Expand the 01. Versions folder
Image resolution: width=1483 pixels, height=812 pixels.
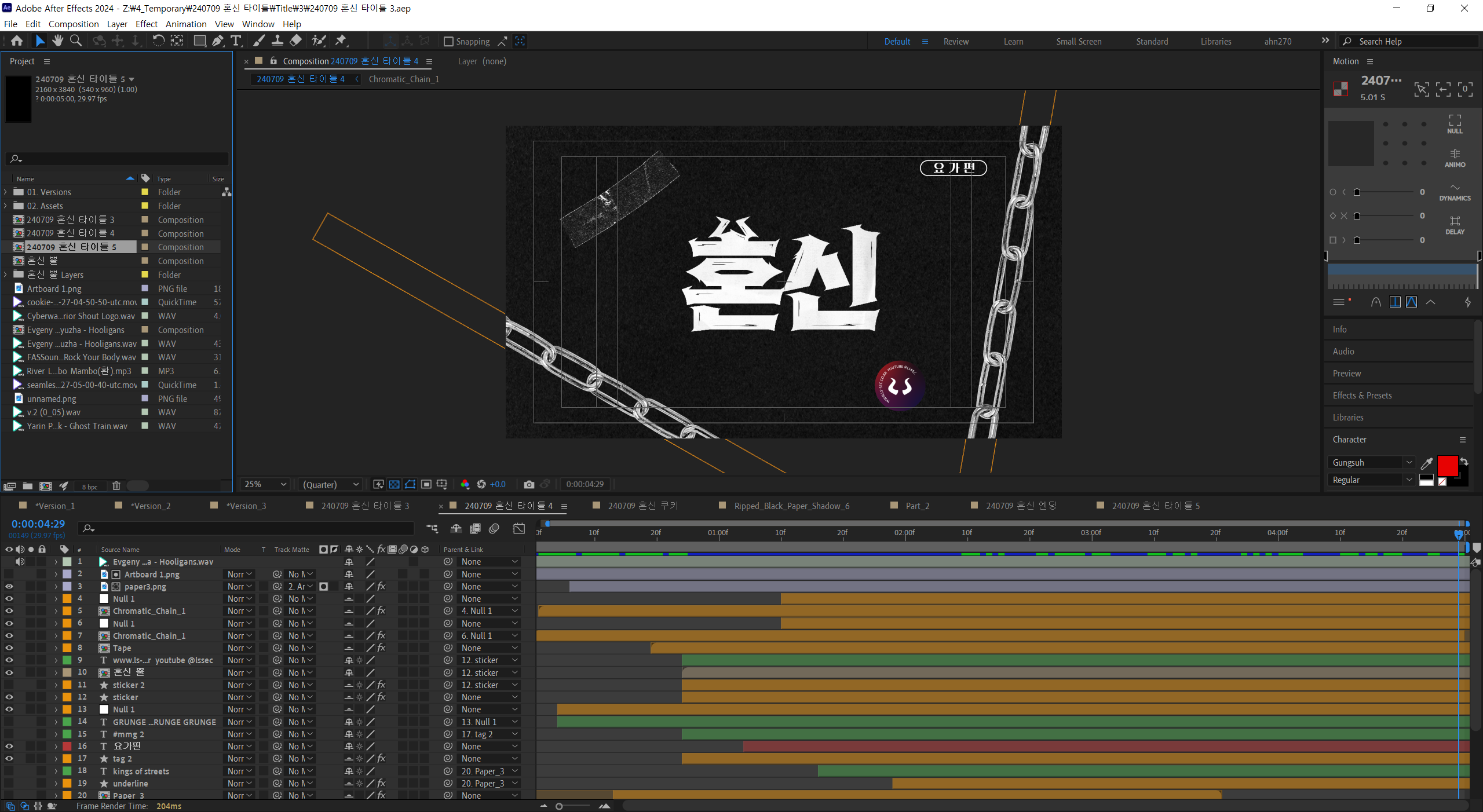pos(6,192)
